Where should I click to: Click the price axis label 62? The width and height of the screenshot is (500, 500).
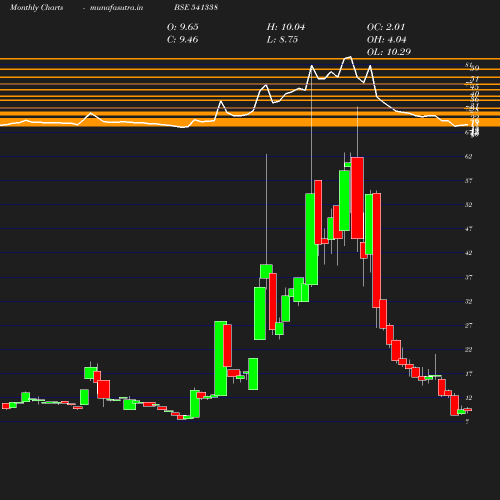tap(468, 156)
